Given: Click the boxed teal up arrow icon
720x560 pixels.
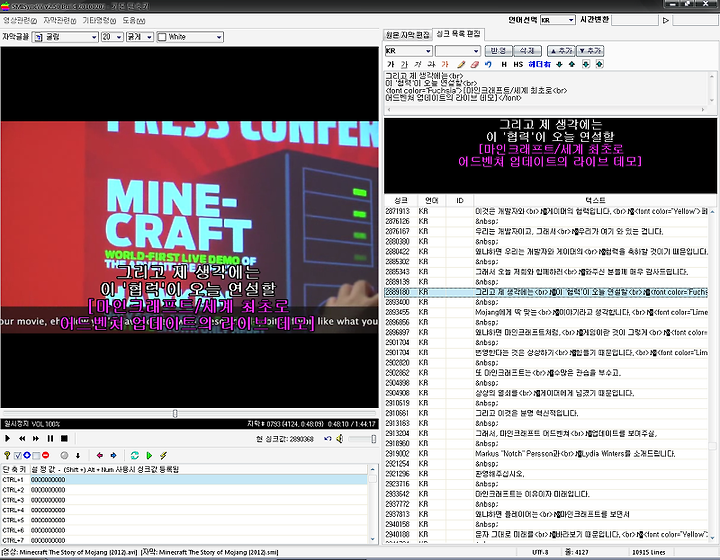Looking at the screenshot, I should [600, 64].
